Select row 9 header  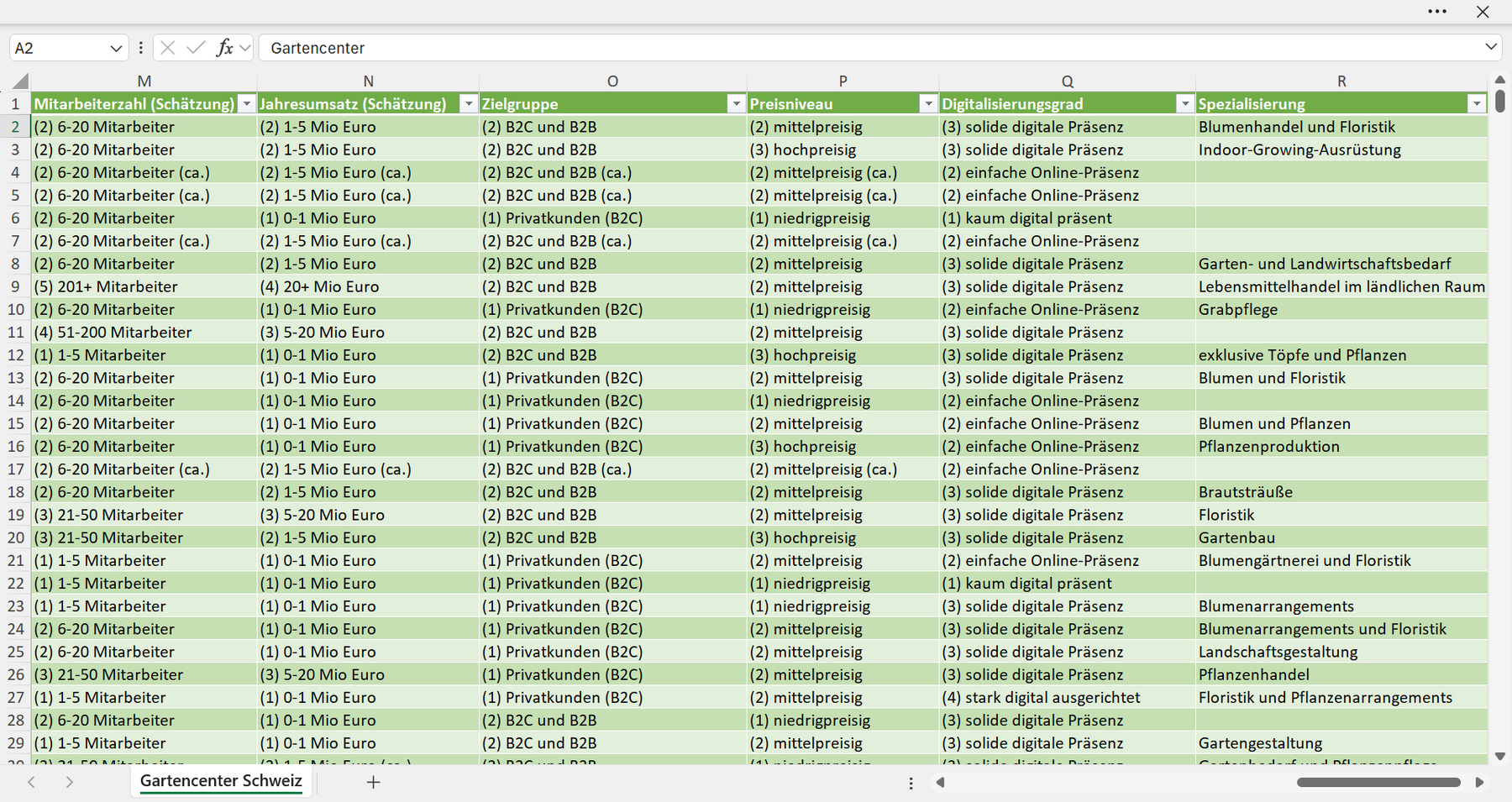click(x=15, y=286)
